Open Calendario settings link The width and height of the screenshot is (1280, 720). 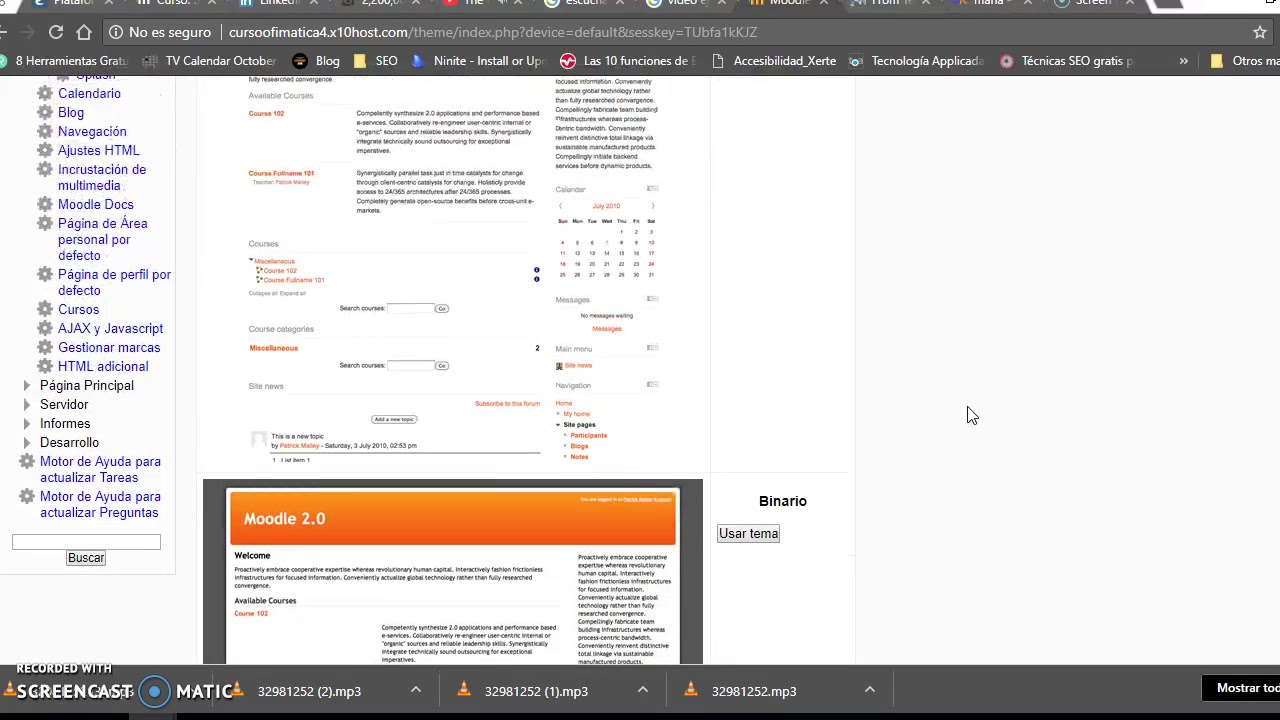89,93
